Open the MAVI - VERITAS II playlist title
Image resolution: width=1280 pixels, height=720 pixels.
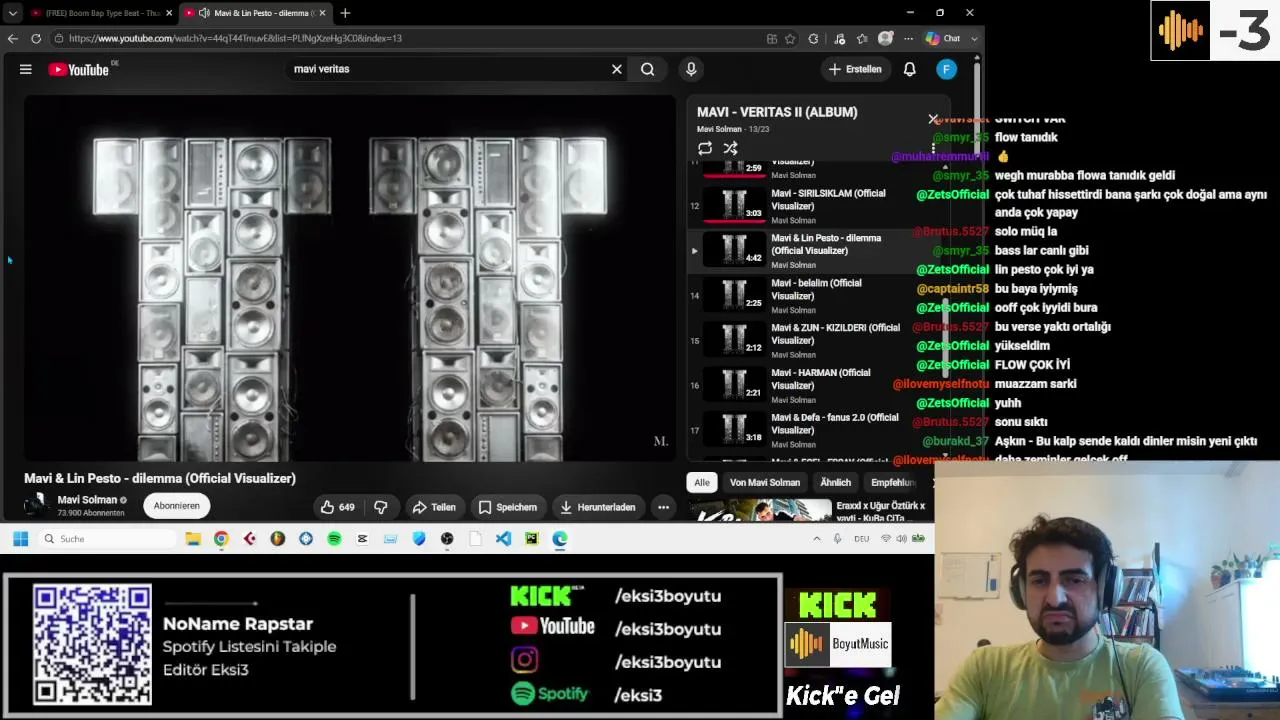(777, 112)
